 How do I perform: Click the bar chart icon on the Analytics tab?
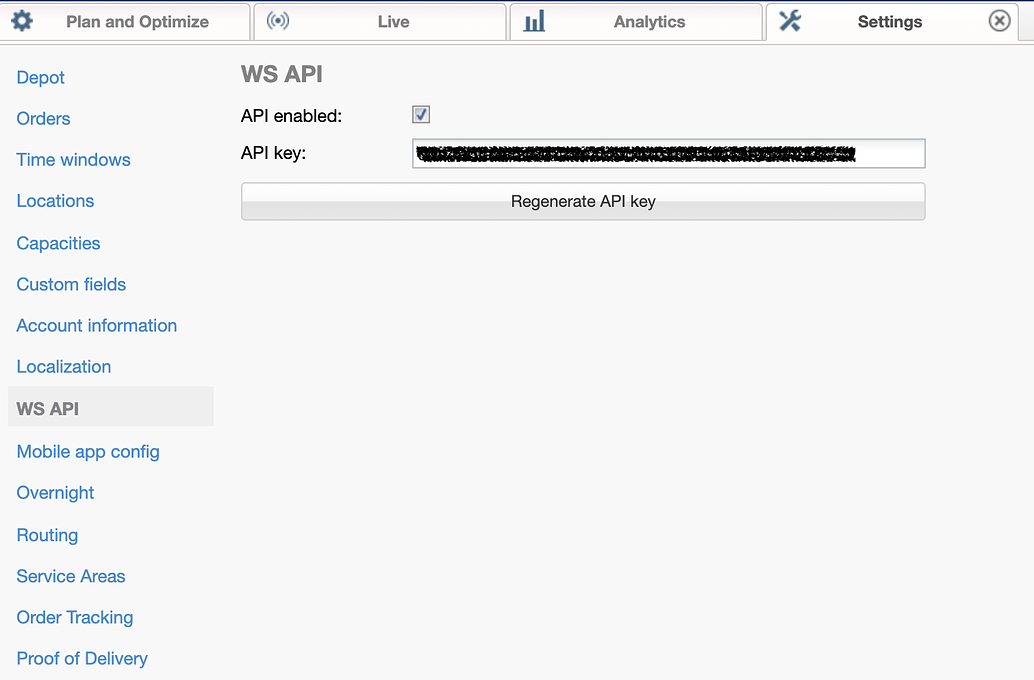[x=533, y=20]
